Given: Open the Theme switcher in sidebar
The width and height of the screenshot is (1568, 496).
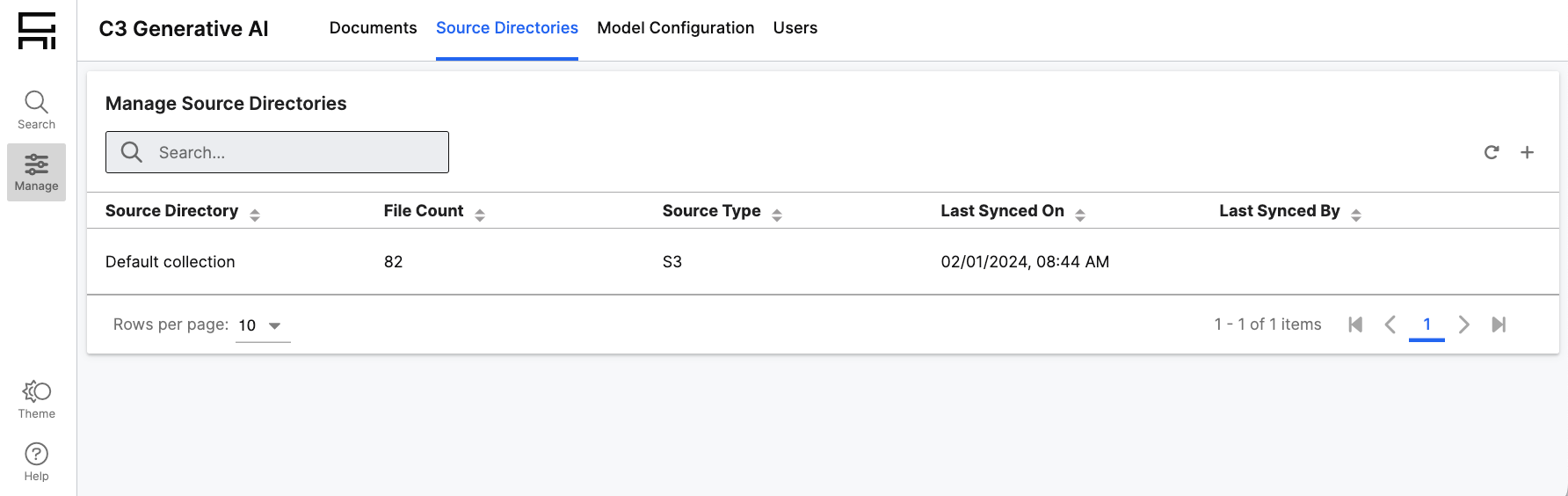Looking at the screenshot, I should coord(36,399).
